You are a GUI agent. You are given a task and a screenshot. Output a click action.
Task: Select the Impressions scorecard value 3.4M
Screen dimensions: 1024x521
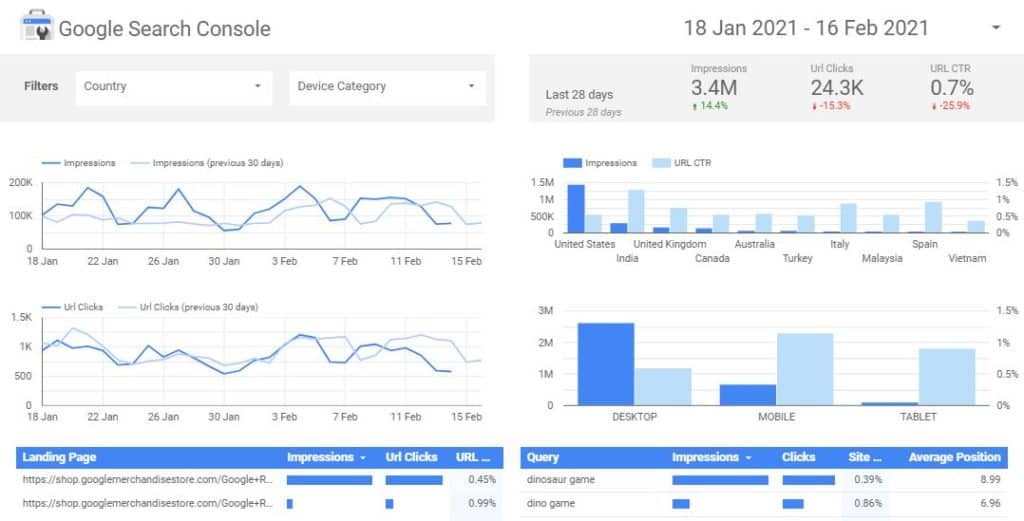coord(714,87)
